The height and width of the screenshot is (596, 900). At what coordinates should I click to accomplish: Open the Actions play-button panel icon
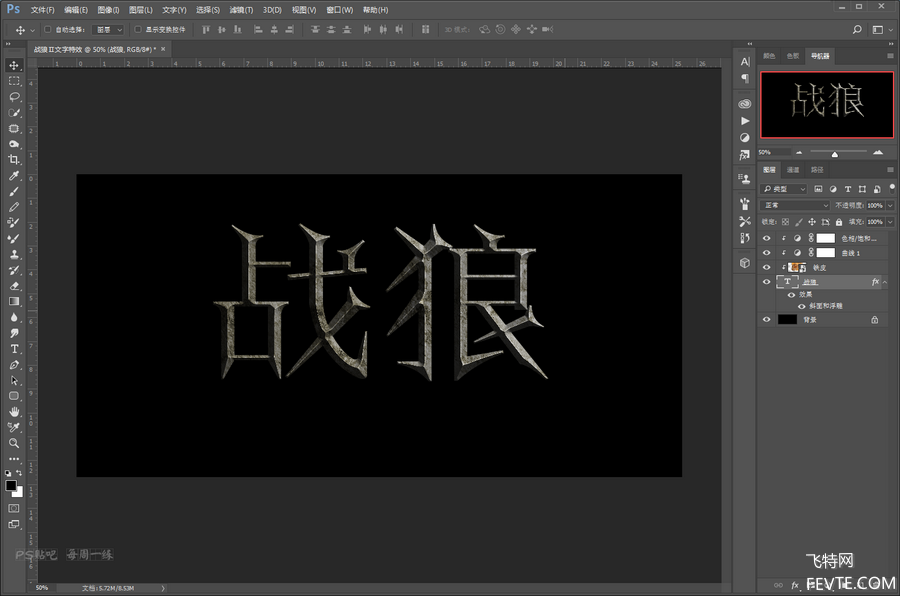coord(745,121)
